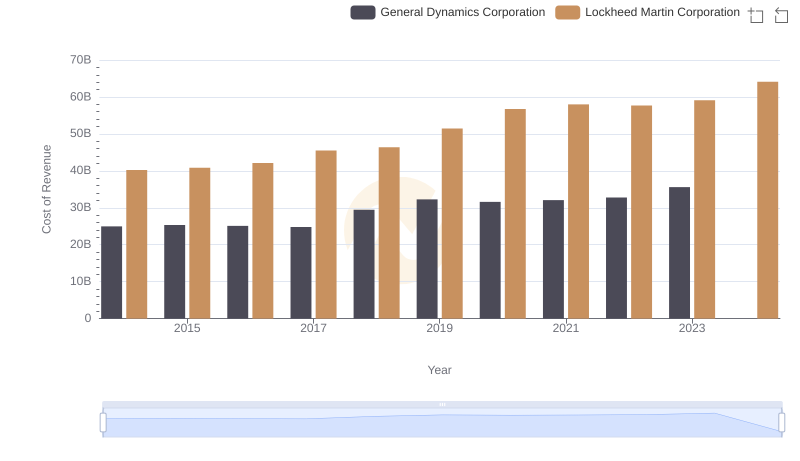Click General Dynamics bar for 2017
This screenshot has height=461, width=800.
(x=301, y=273)
